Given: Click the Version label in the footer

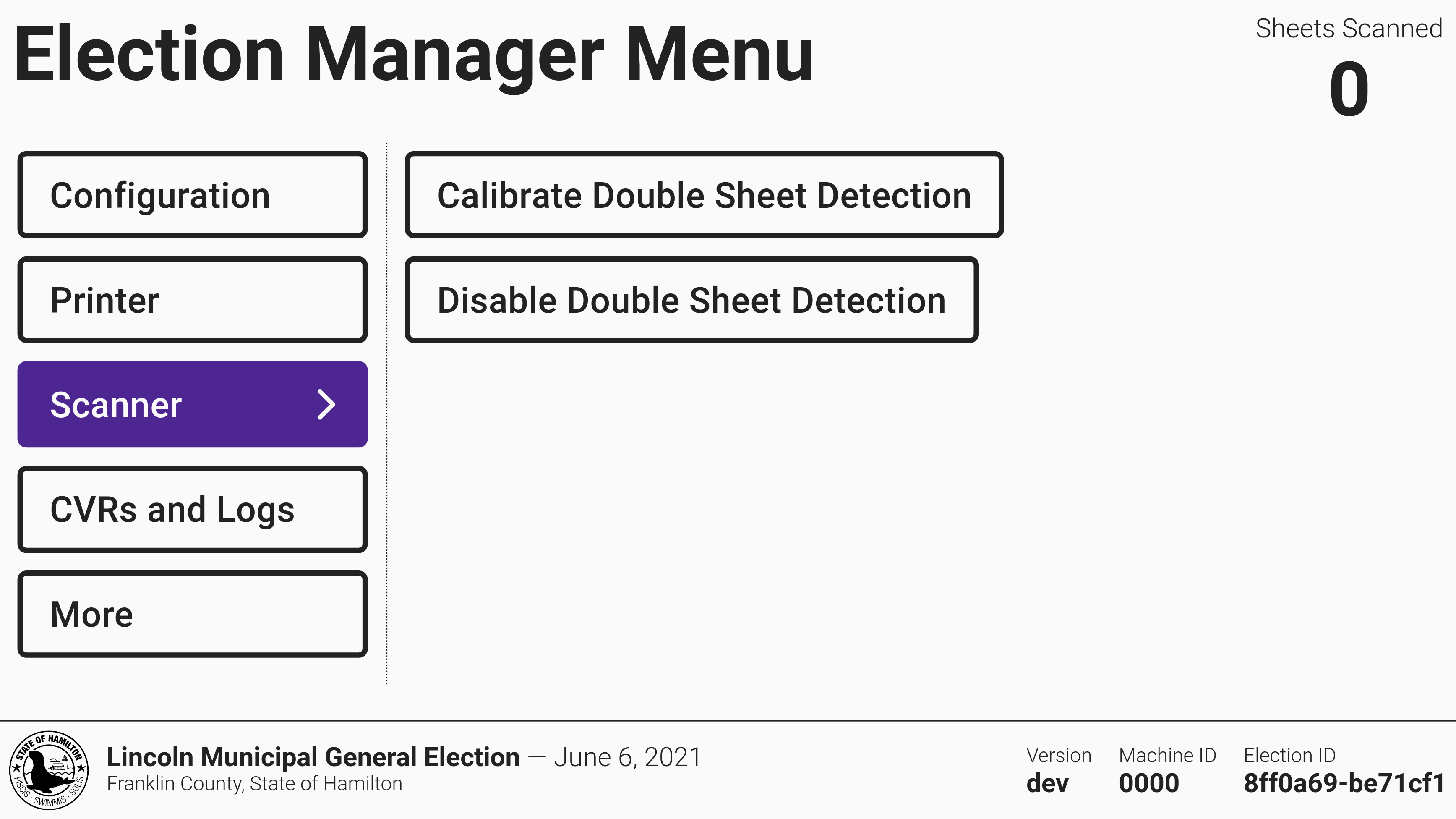Looking at the screenshot, I should [1059, 756].
